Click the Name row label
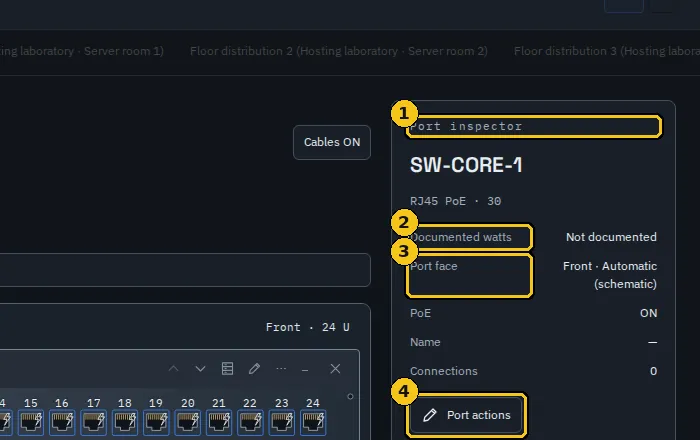 [x=425, y=342]
